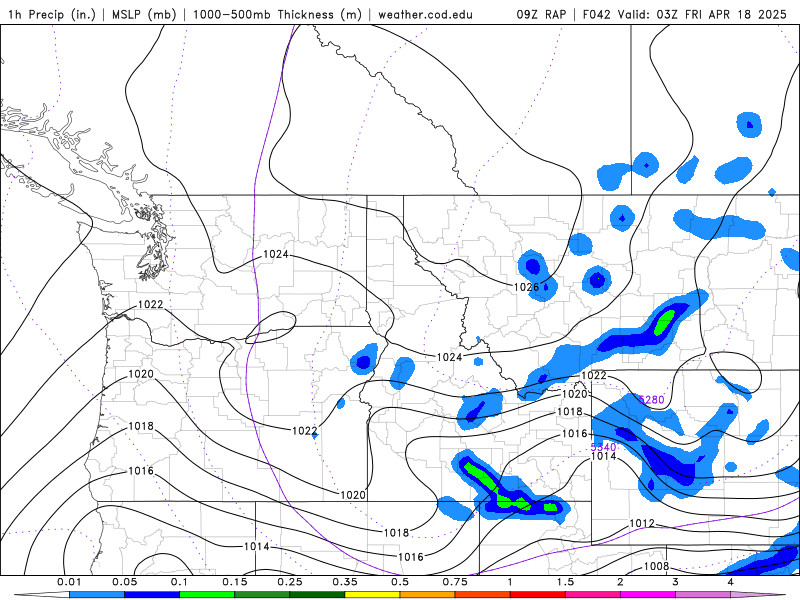Click the purple 5340 thickness label
This screenshot has height=600, width=800.
point(603,447)
